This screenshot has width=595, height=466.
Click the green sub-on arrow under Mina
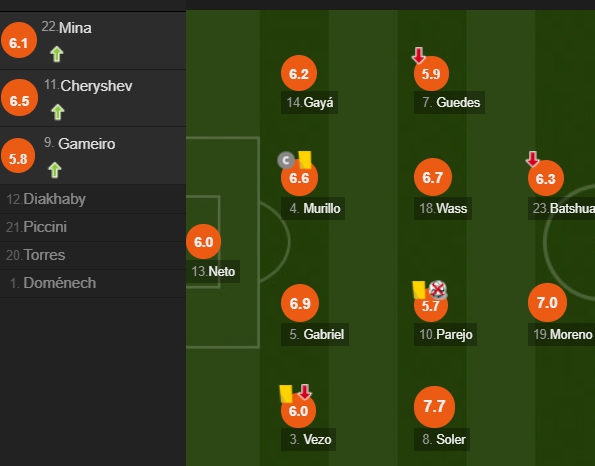click(57, 54)
